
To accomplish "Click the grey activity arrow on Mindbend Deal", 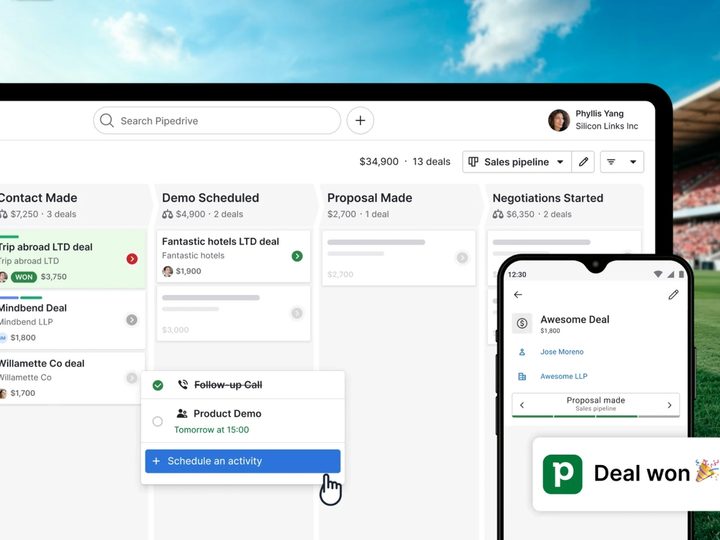I will click(x=132, y=320).
